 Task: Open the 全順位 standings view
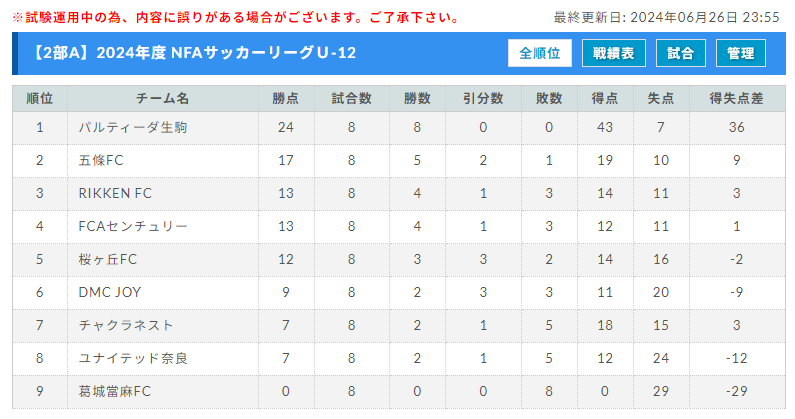pyautogui.click(x=539, y=53)
